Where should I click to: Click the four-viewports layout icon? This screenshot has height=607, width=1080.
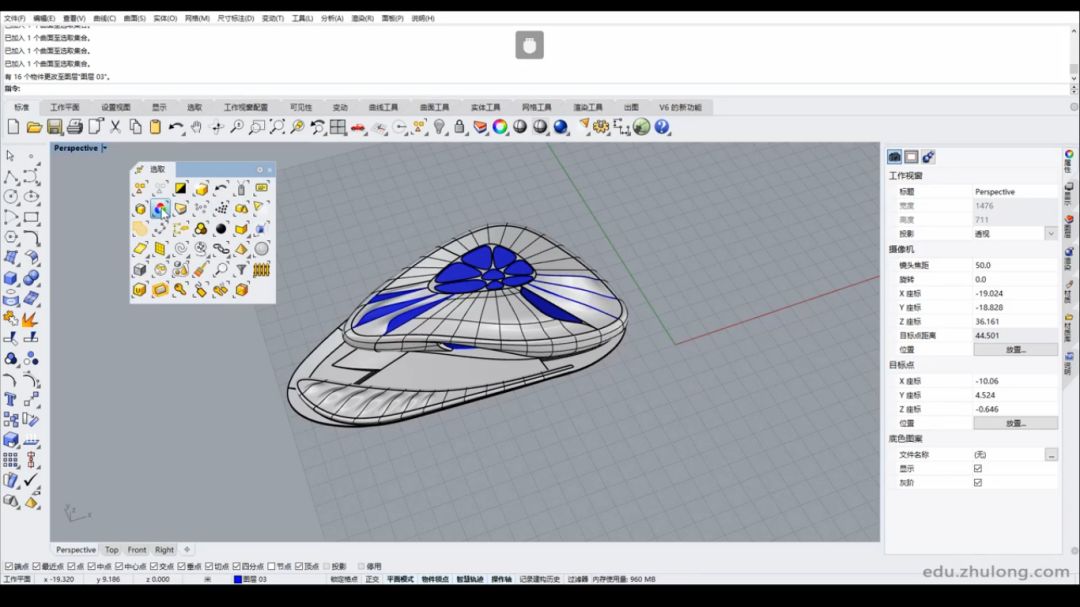tap(338, 127)
